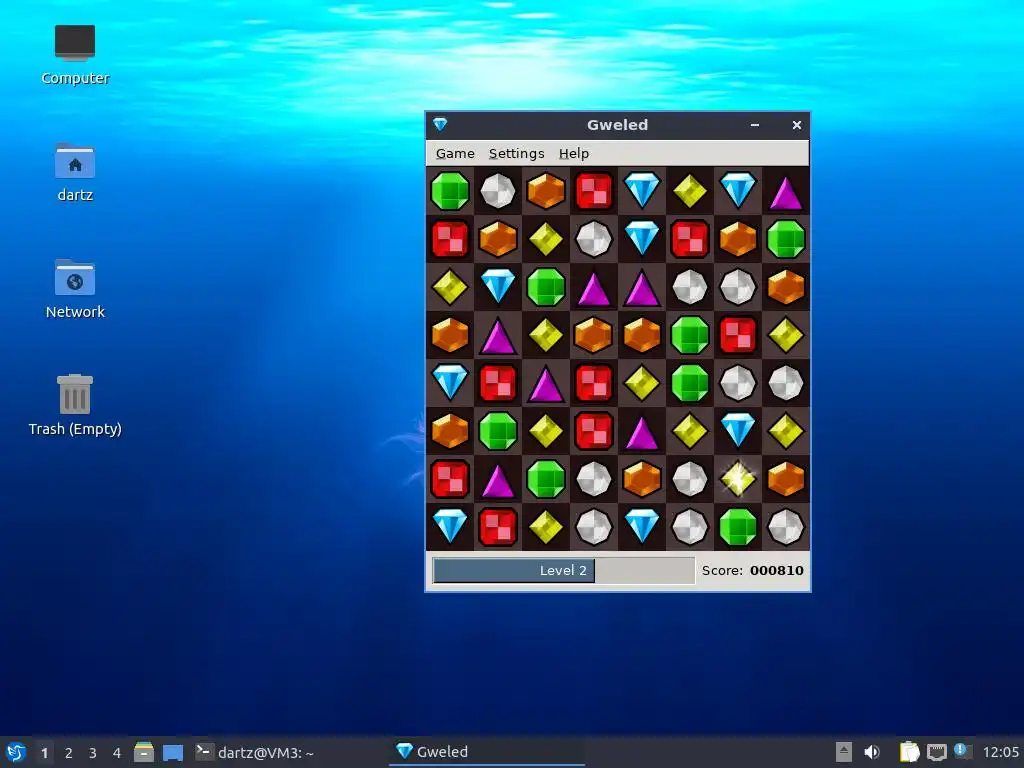The image size is (1024, 768).
Task: Click the orange gem in the third row
Action: tap(786, 287)
